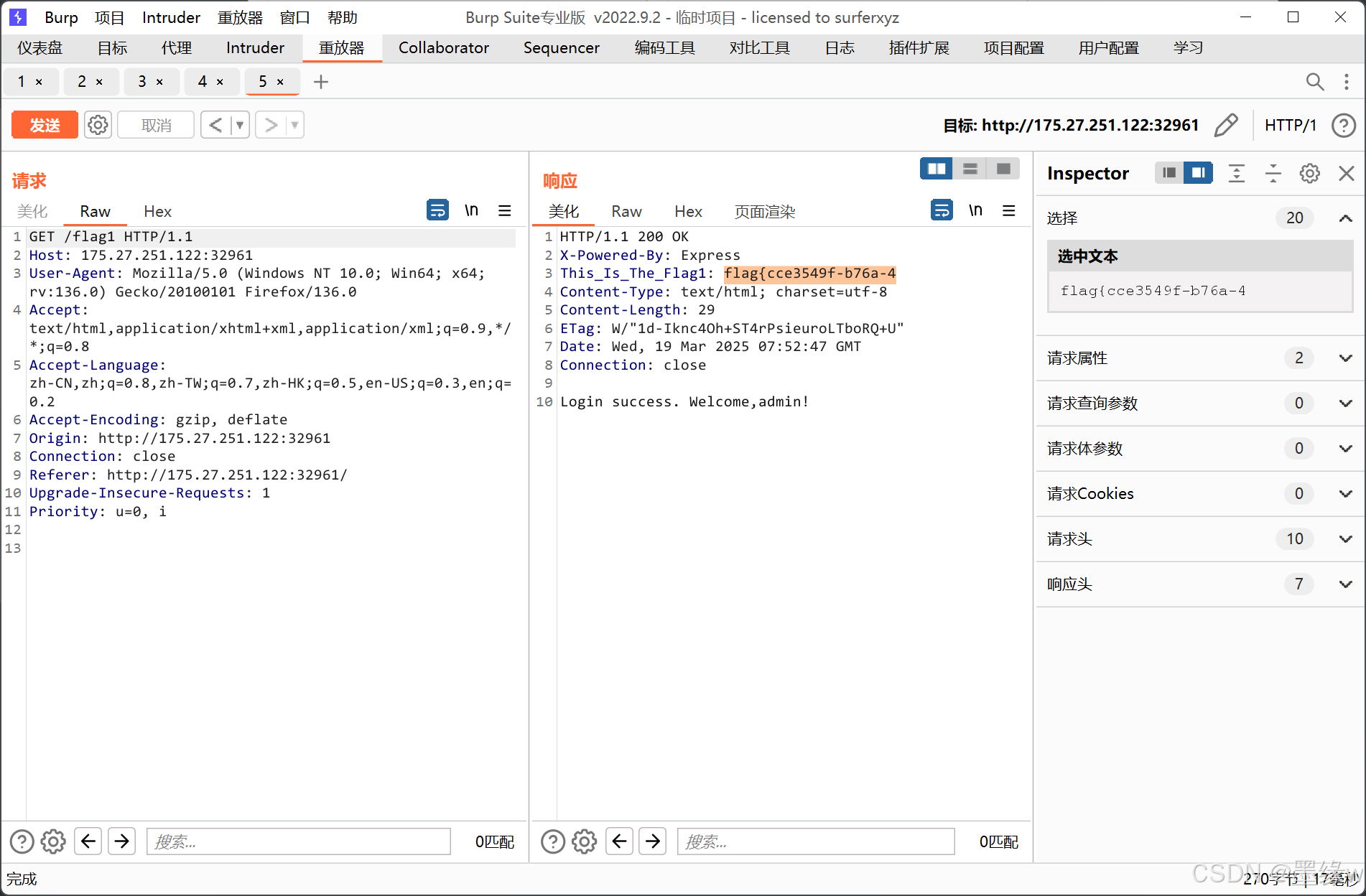
Task: Open Repeater send settings gear icon
Action: (x=98, y=125)
